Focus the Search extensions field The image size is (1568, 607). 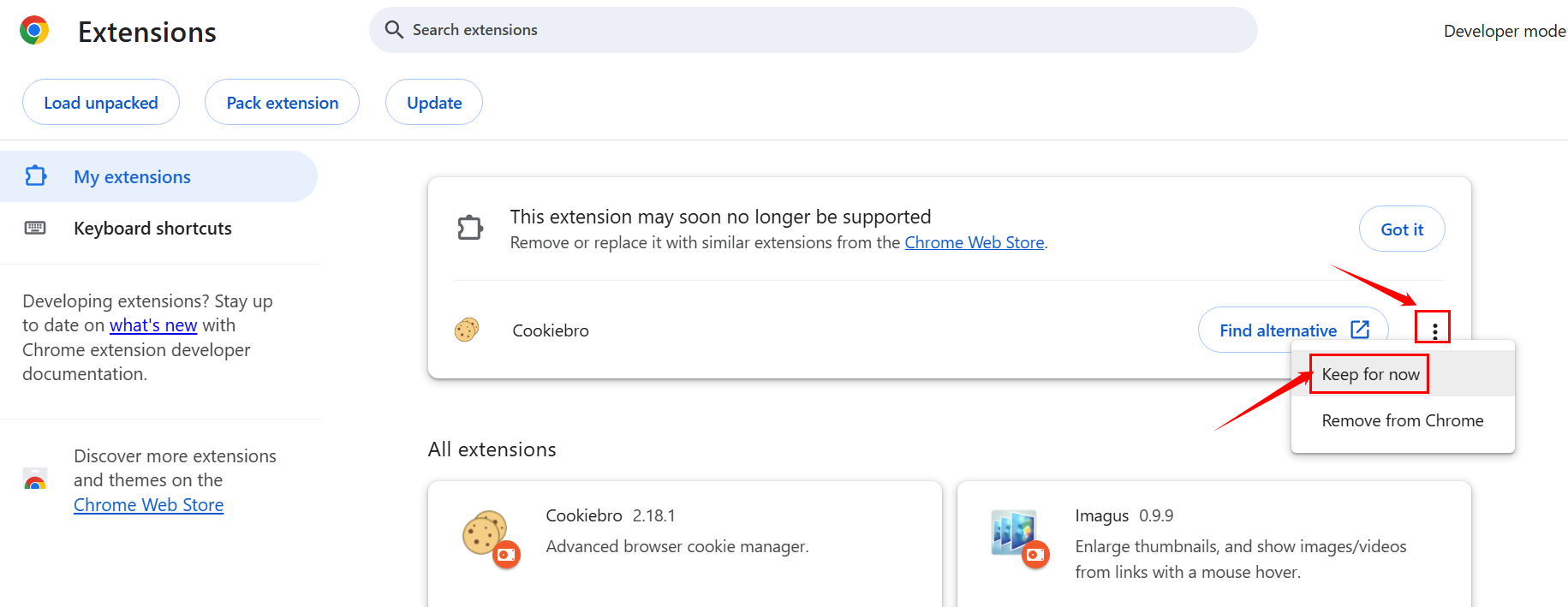pyautogui.click(x=814, y=30)
